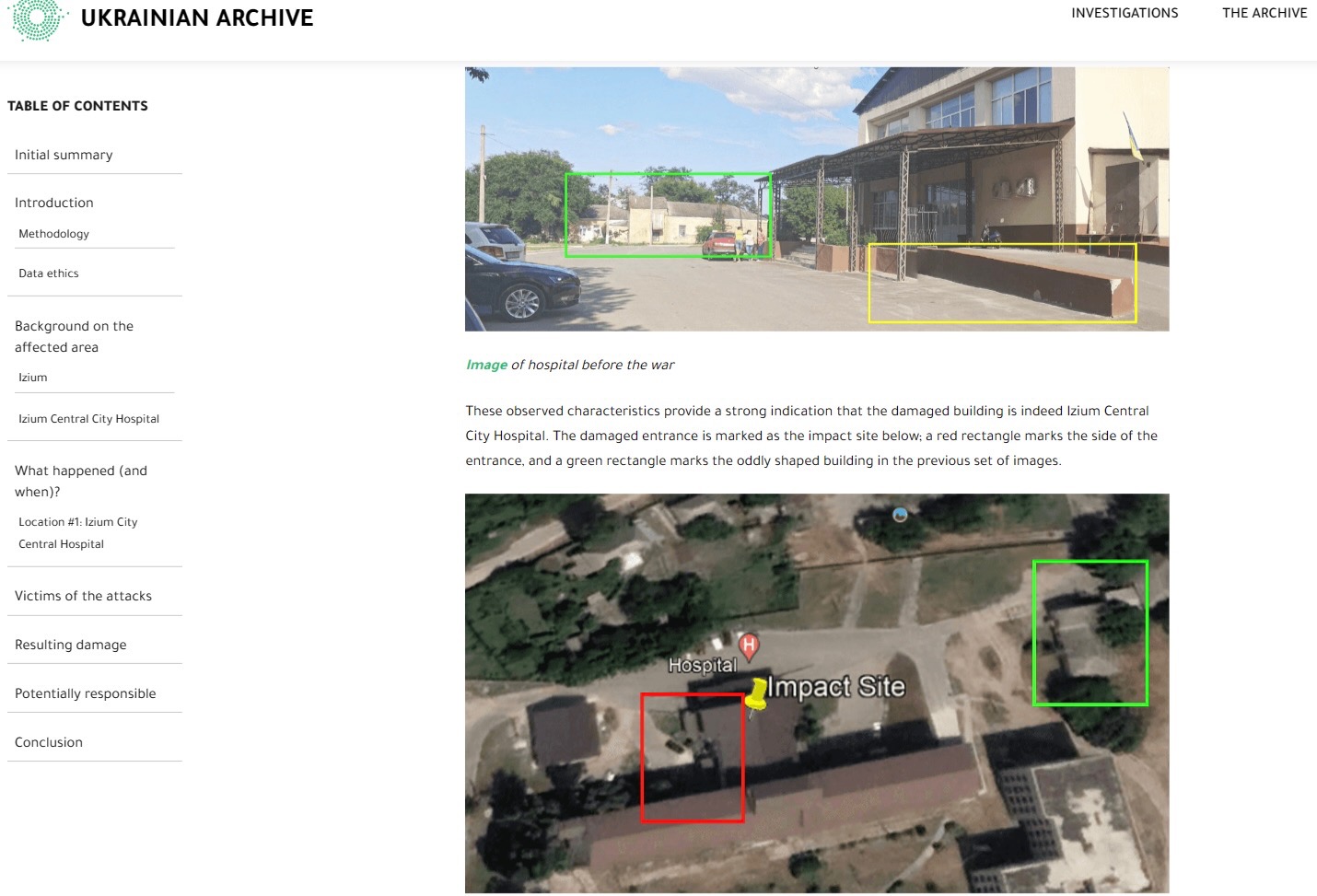This screenshot has height=896, width=1317.
Task: Open The Archive menu item
Action: (x=1265, y=13)
